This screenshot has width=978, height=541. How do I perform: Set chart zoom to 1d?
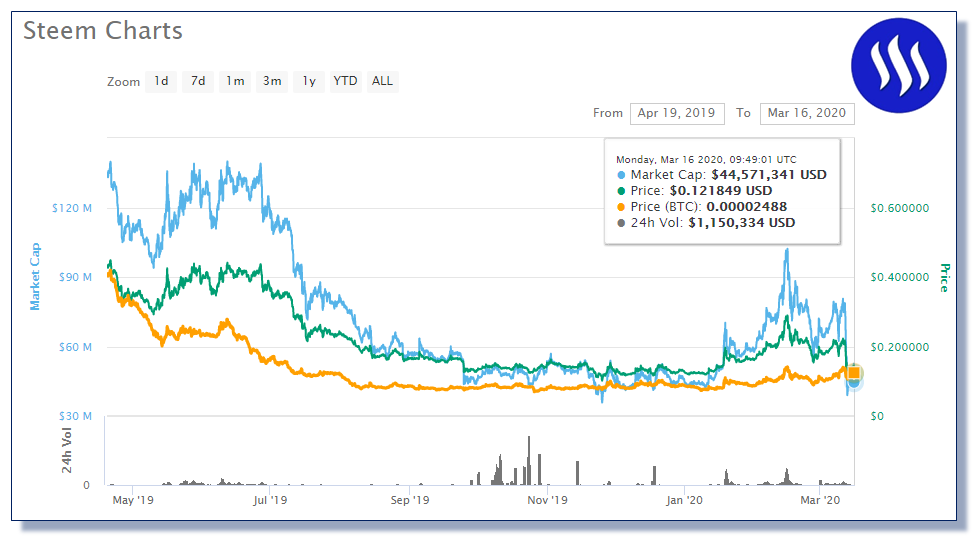click(x=161, y=81)
